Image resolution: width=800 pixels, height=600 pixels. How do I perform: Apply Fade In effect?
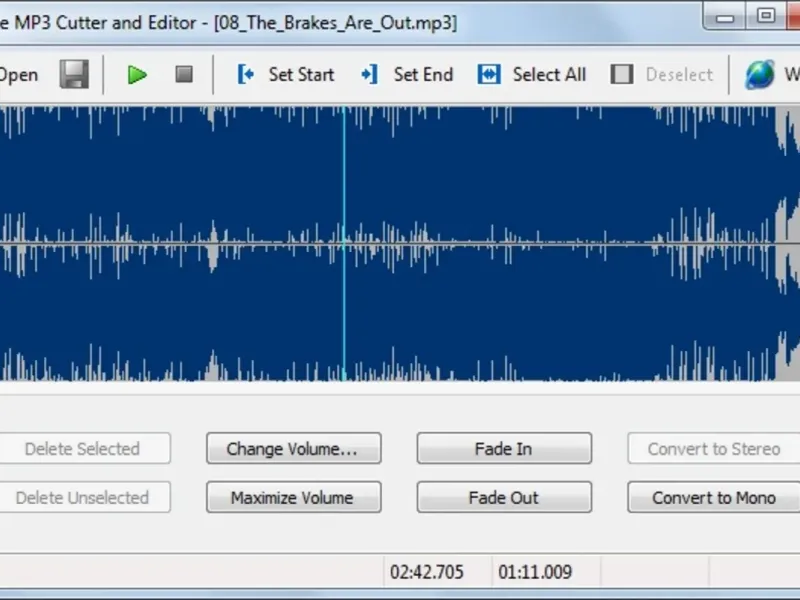(504, 448)
